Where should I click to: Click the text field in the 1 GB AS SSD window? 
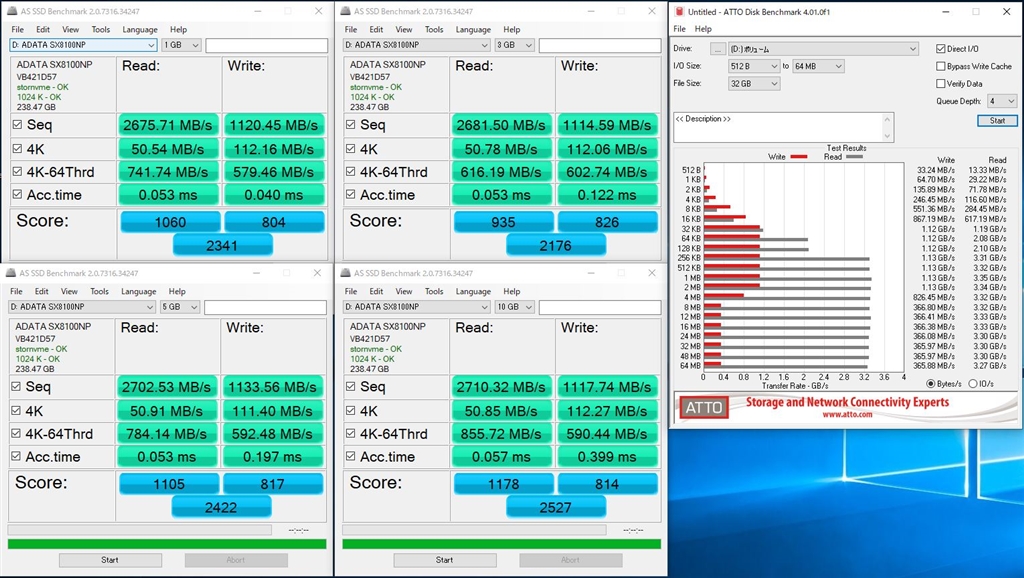(266, 45)
